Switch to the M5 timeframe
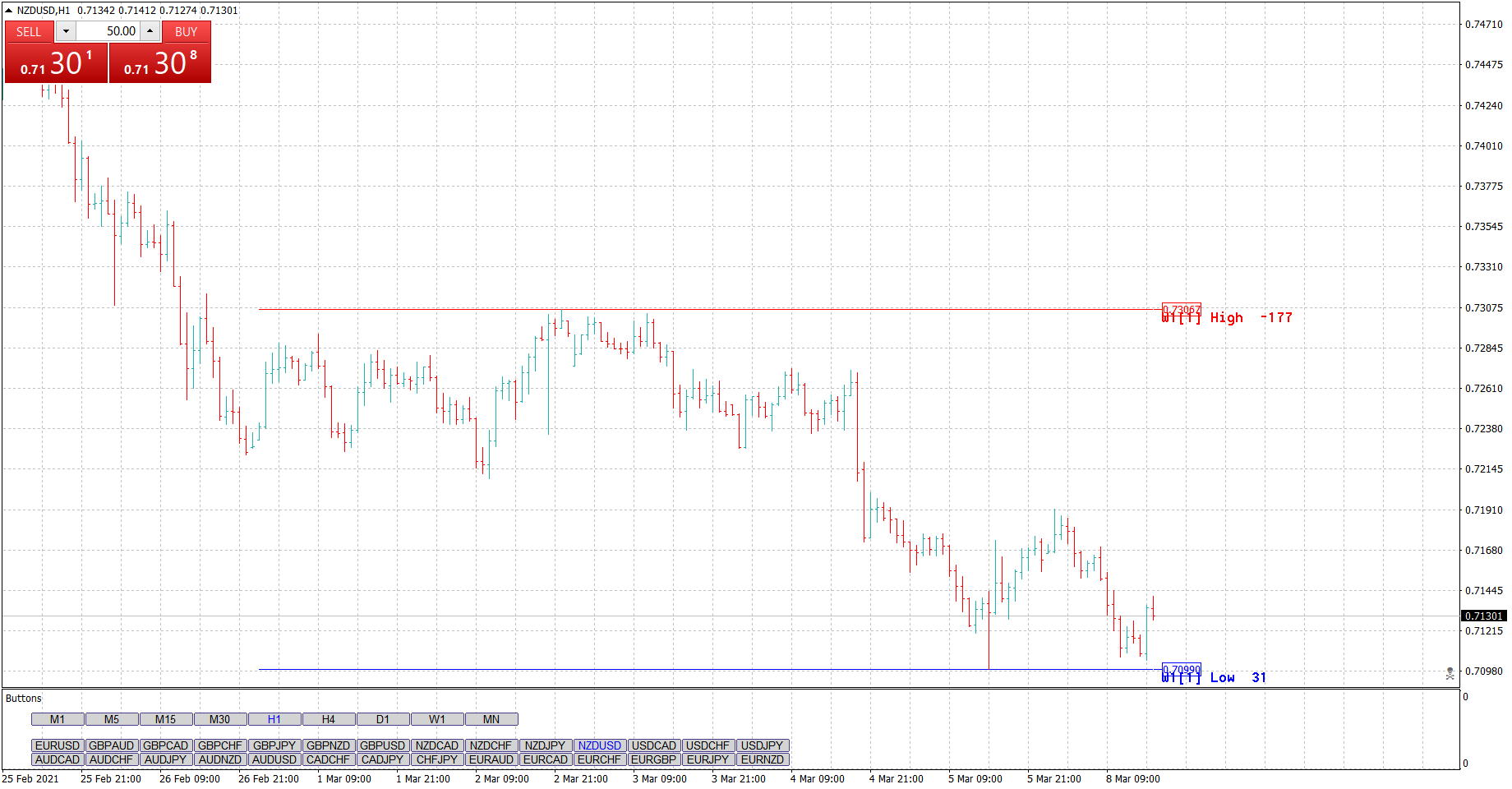This screenshot has width=1512, height=789. point(112,719)
